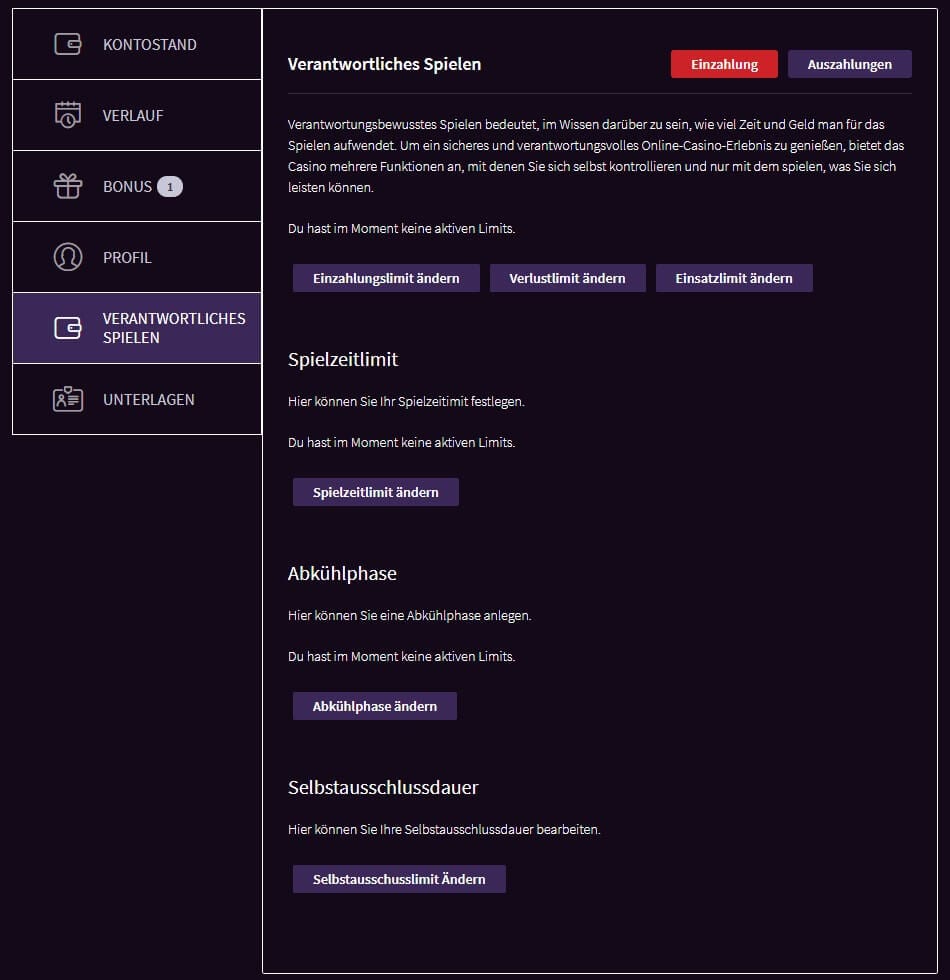This screenshot has width=950, height=980.
Task: Click the Verlauf calendar icon
Action: point(67,115)
